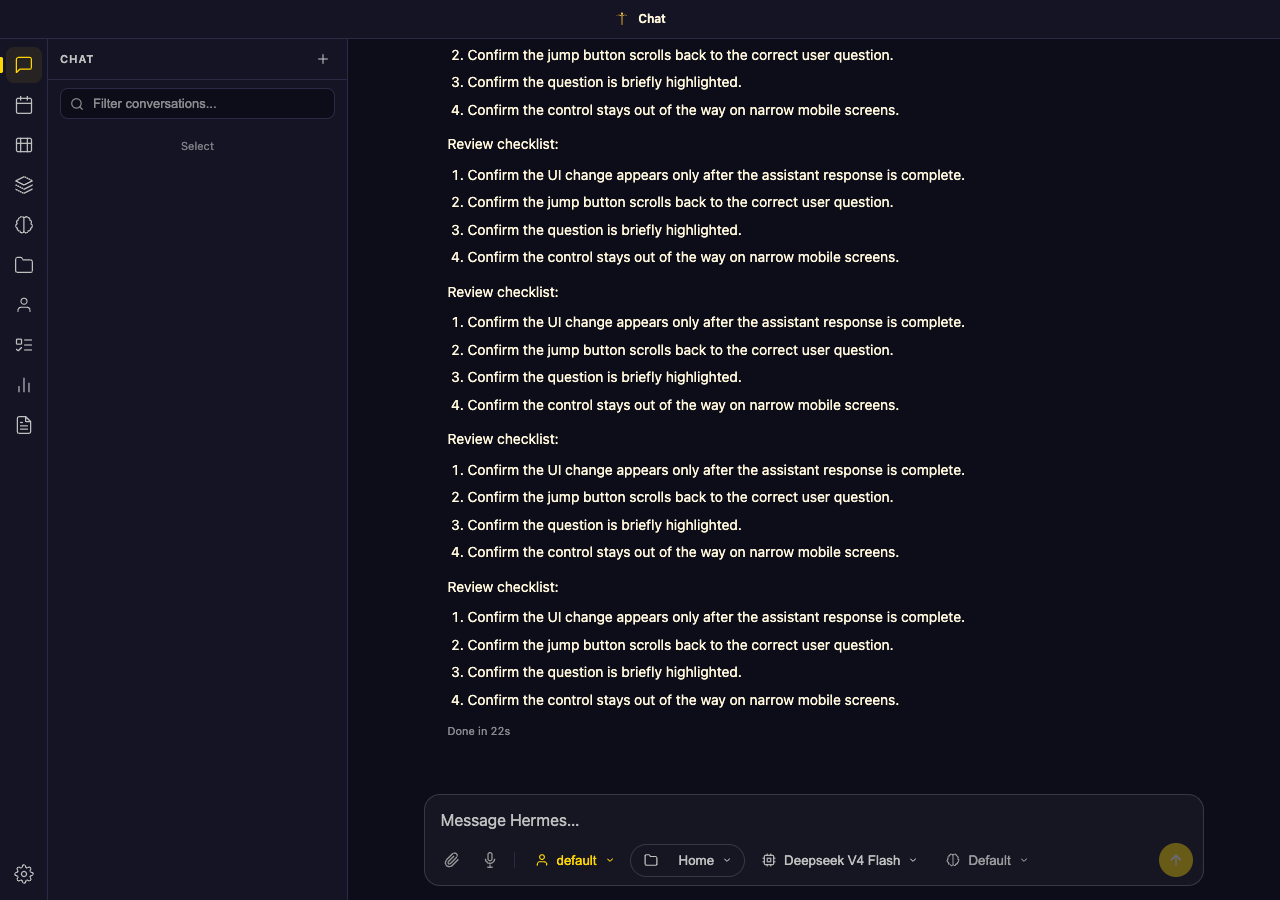Focus the Filter conversations search field

(x=197, y=104)
